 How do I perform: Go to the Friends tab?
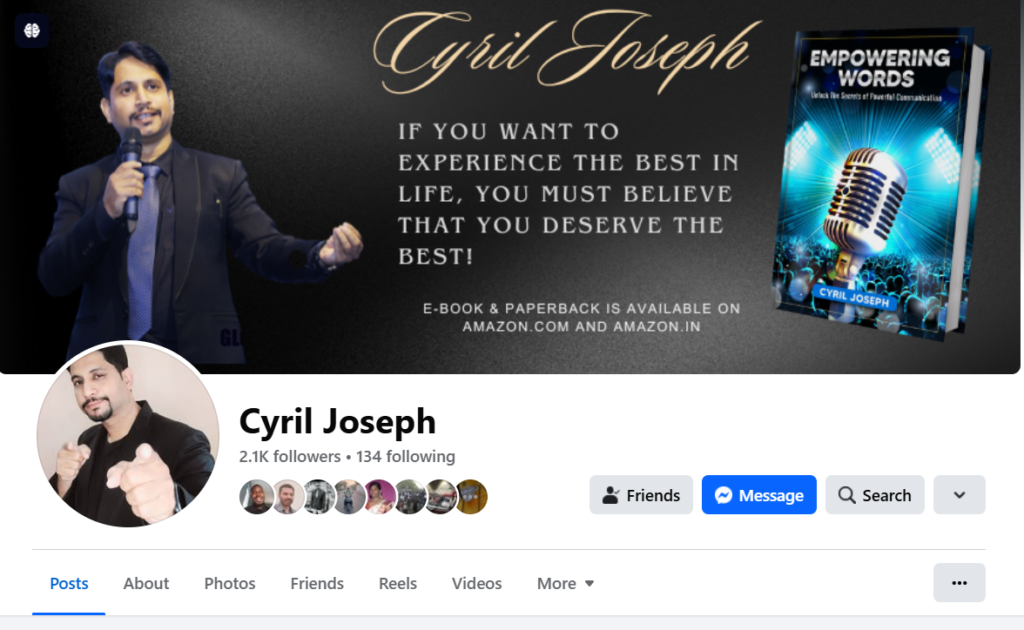[x=317, y=583]
